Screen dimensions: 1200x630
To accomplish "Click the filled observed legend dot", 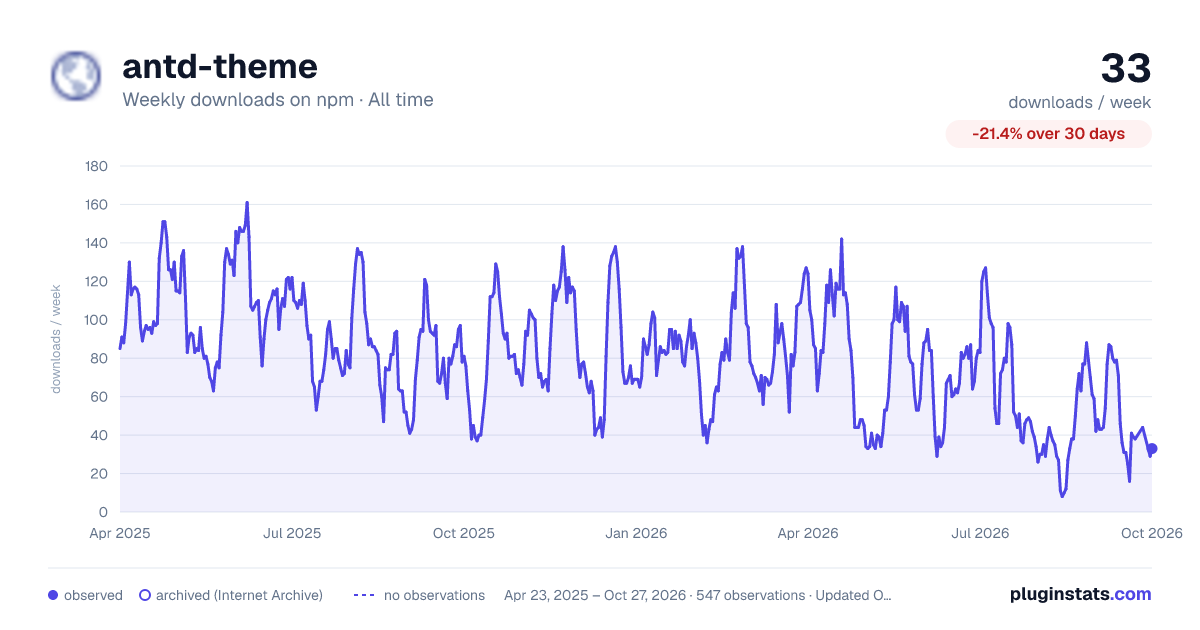I will click(x=53, y=595).
